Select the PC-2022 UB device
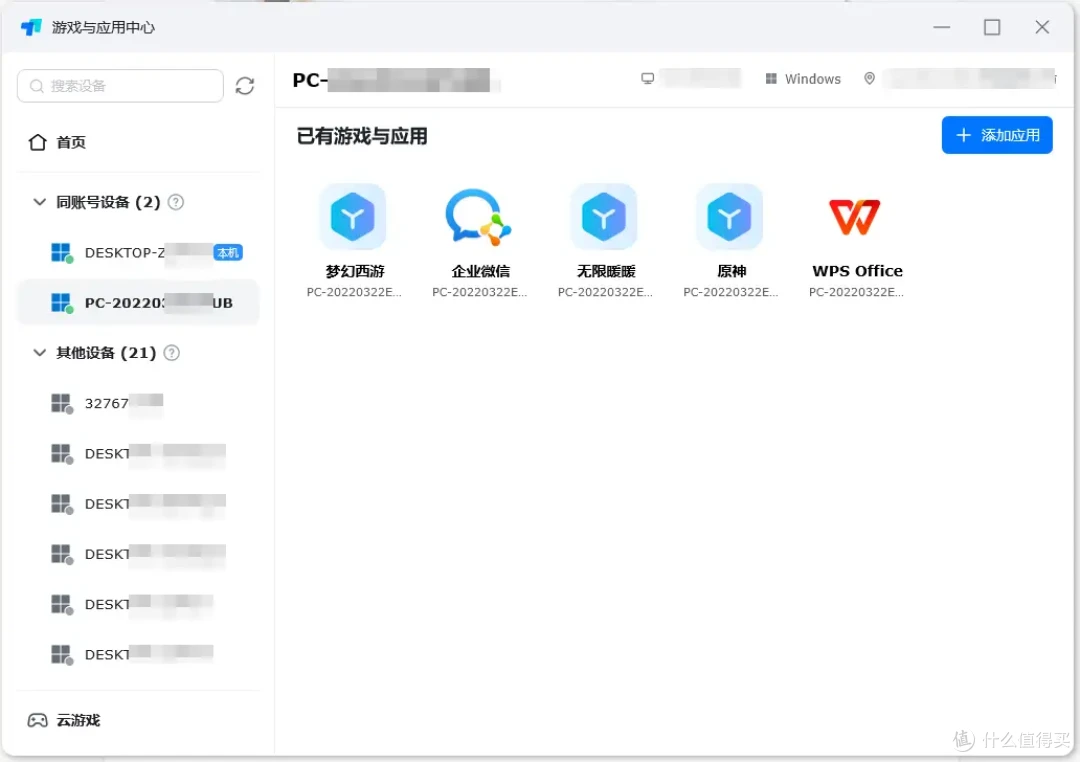 point(138,303)
